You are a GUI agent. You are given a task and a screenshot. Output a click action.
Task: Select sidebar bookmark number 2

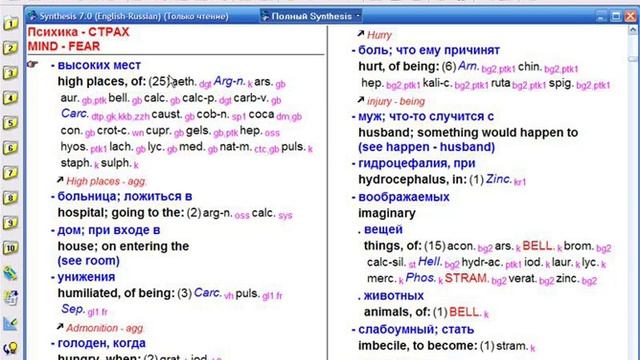(x=11, y=48)
